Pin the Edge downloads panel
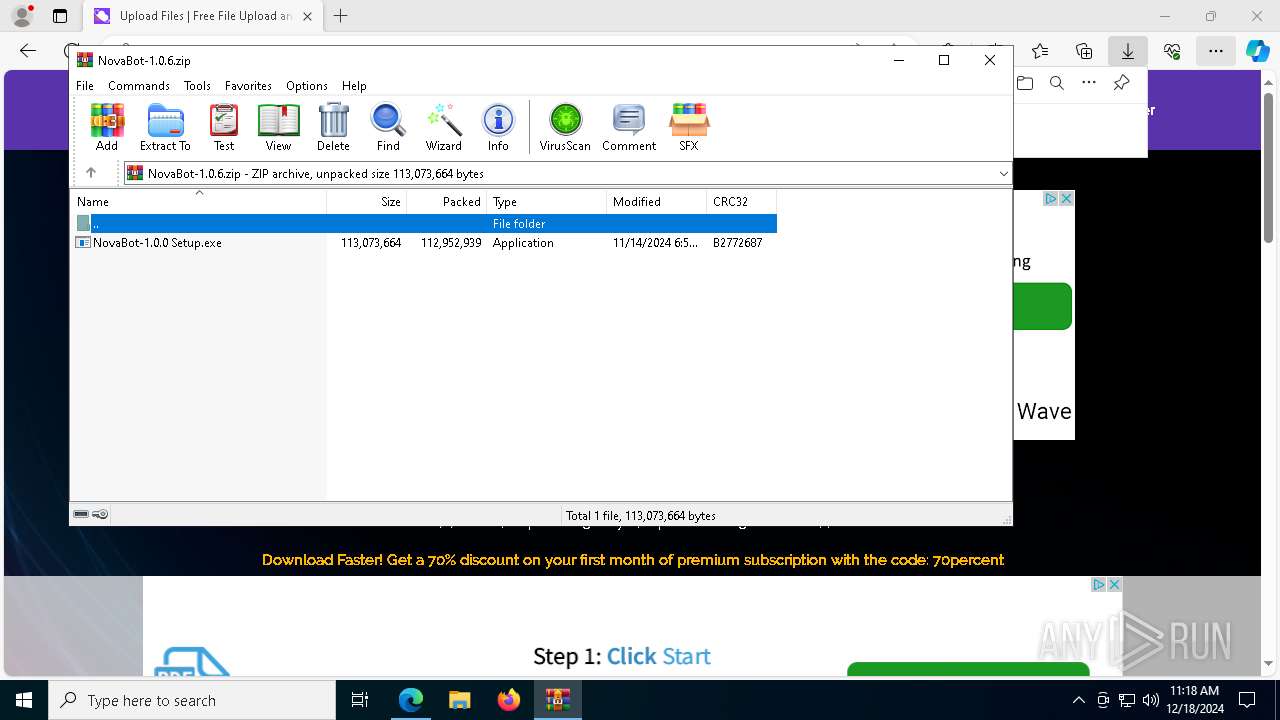The image size is (1280, 720). (1121, 83)
